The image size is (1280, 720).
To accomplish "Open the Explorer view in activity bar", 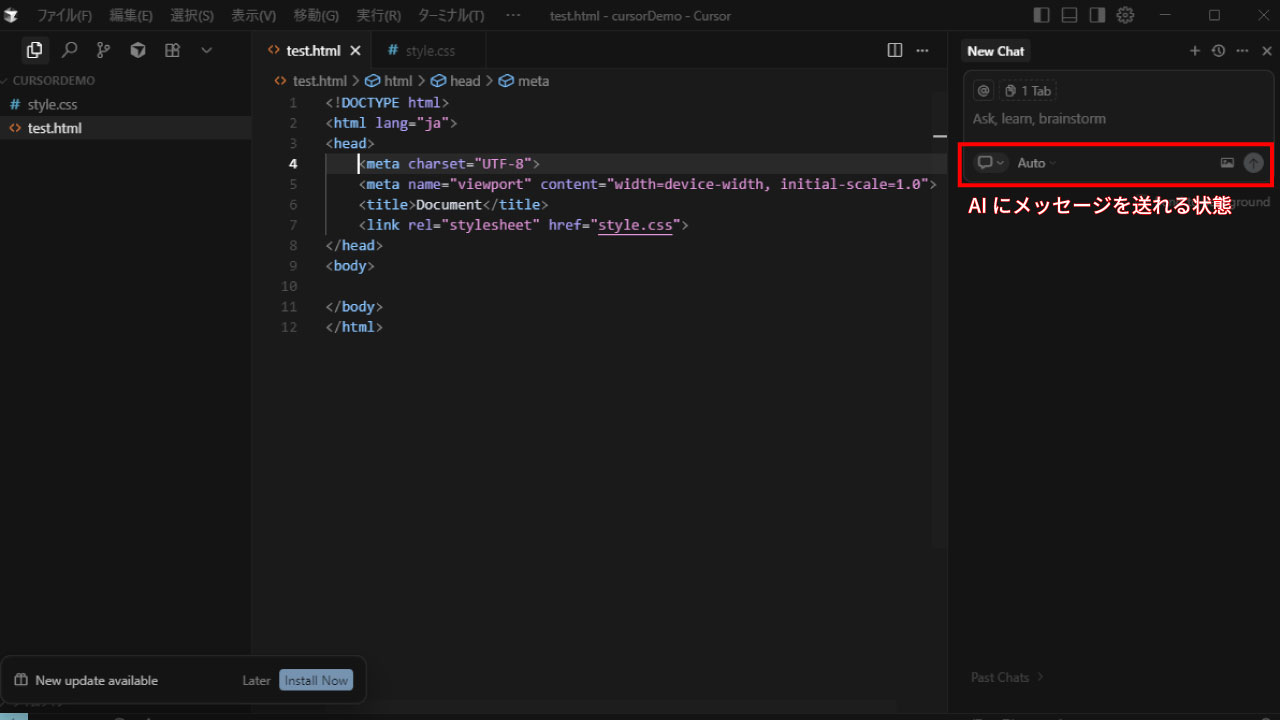I will pyautogui.click(x=35, y=50).
